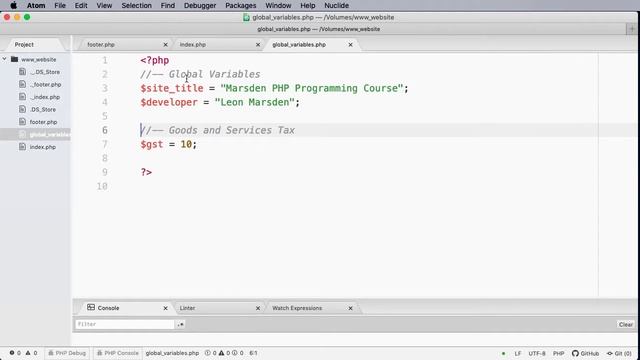Close the Watch Expressions tab
The image size is (640, 360).
coord(350,308)
